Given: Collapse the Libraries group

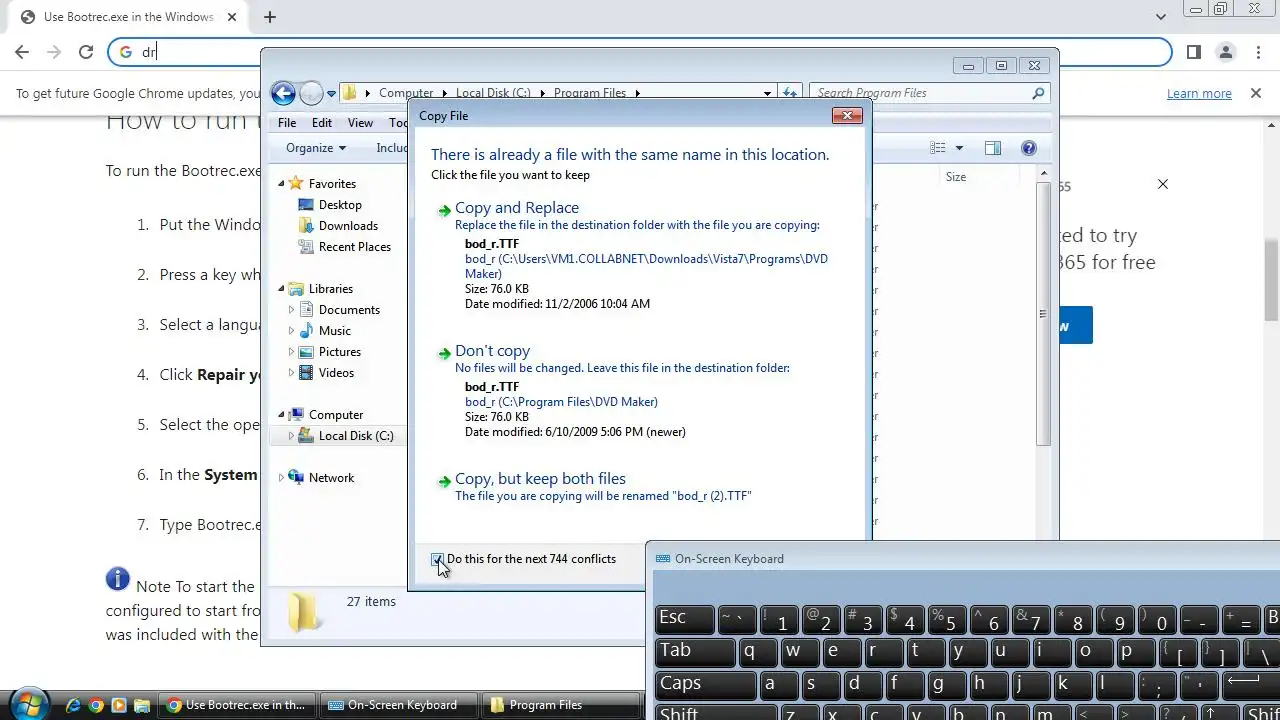Looking at the screenshot, I should coord(281,289).
